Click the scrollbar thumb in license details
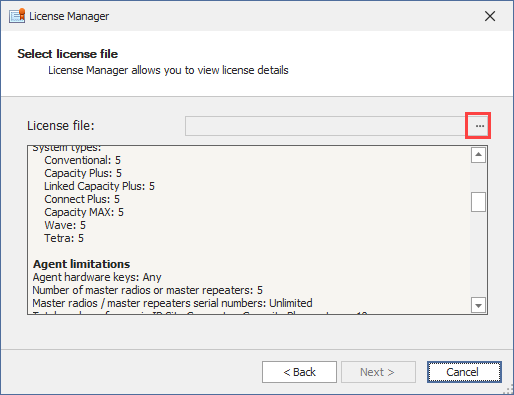514x395 pixels. [x=478, y=202]
